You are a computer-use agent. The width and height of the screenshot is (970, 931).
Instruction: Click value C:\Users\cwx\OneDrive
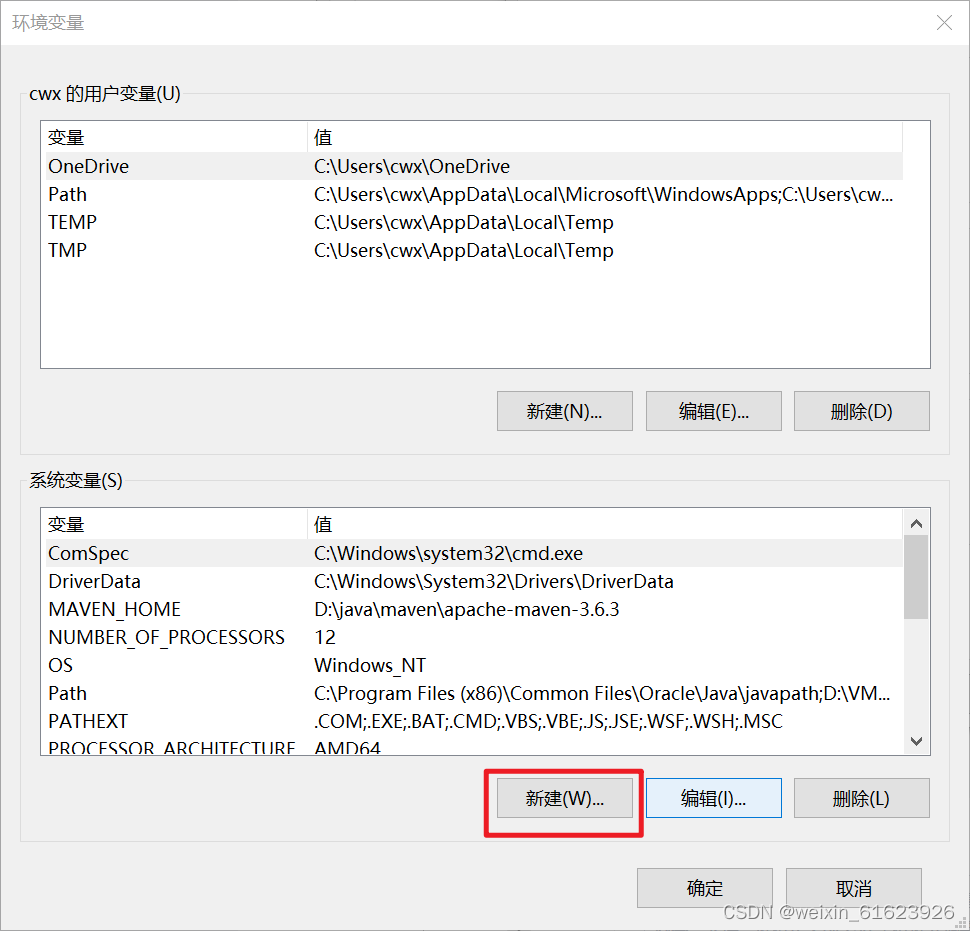click(412, 166)
